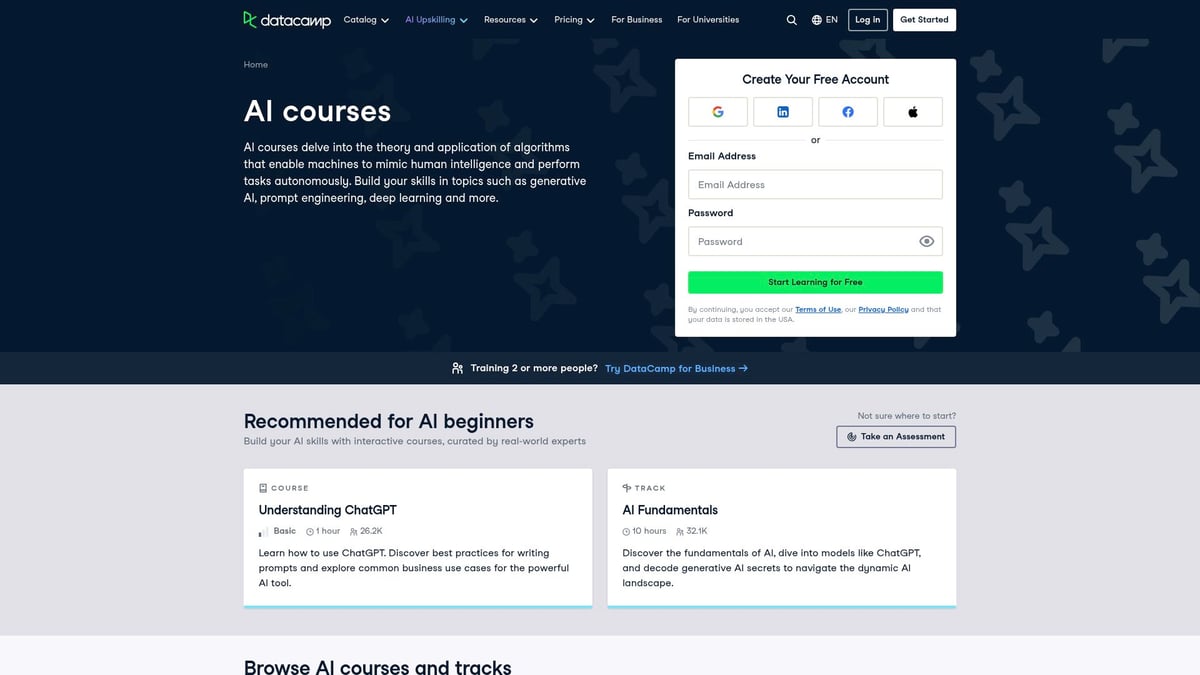The image size is (1200, 675).
Task: Open the Terms of Use link
Action: [x=818, y=310]
